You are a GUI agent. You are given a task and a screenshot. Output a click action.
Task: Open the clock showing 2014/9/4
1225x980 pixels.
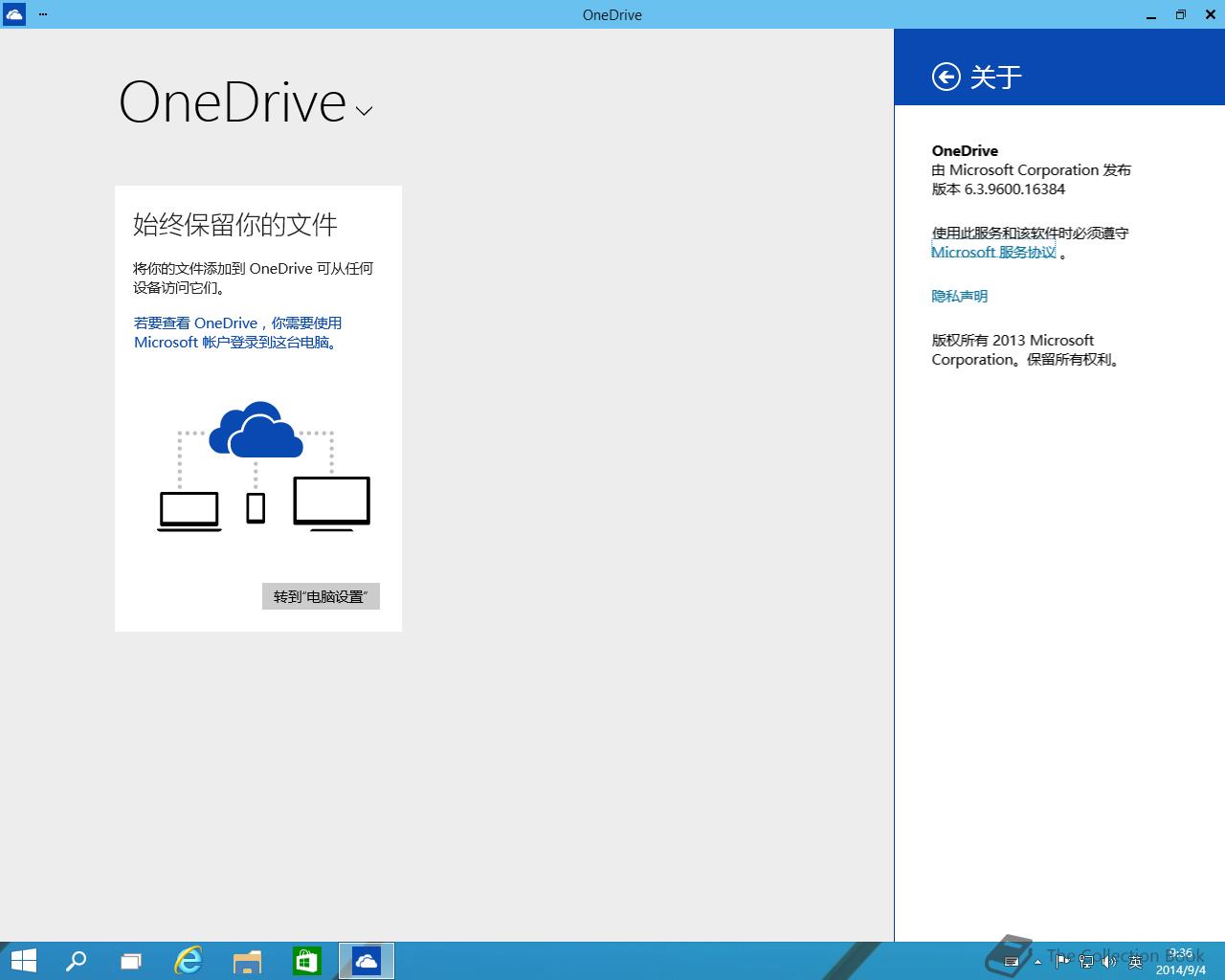[x=1180, y=962]
